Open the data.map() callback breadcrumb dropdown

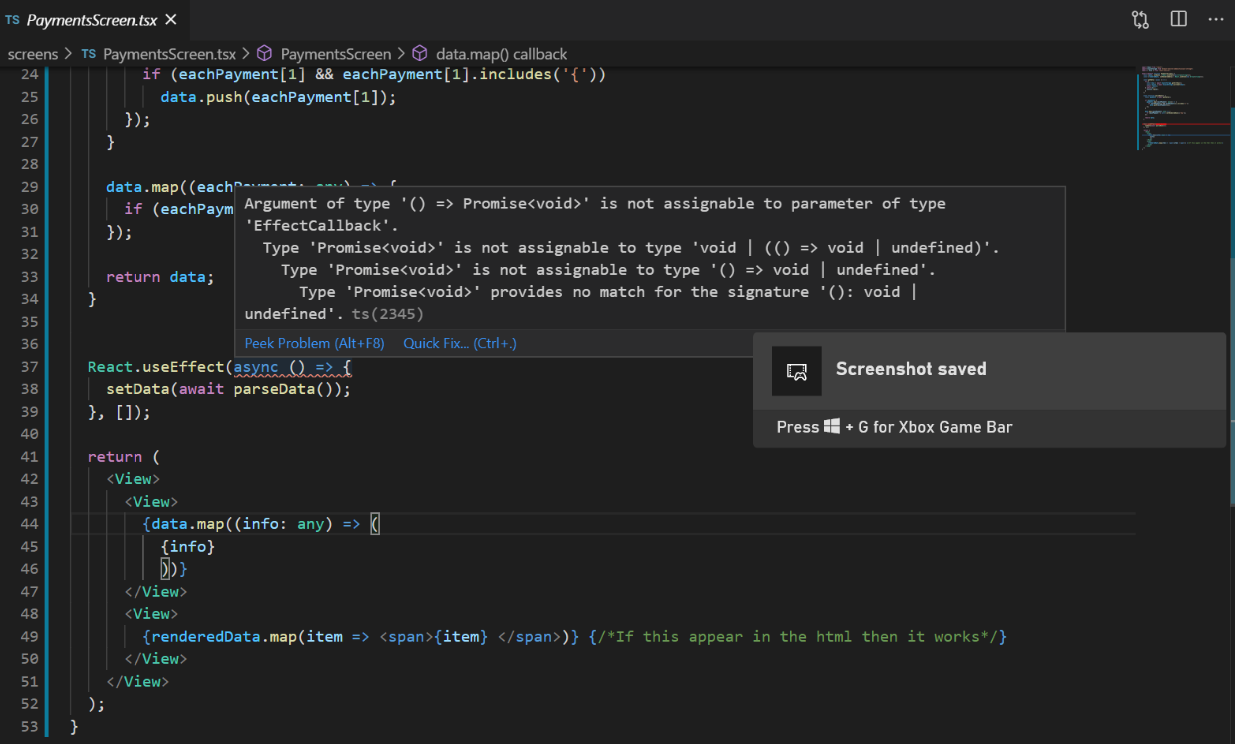click(501, 54)
